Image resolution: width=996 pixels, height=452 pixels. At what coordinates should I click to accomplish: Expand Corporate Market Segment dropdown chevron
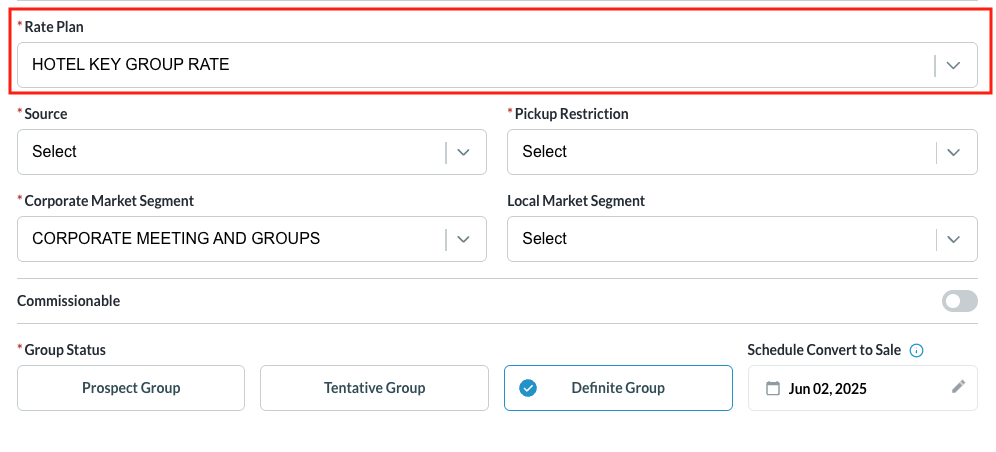click(463, 239)
